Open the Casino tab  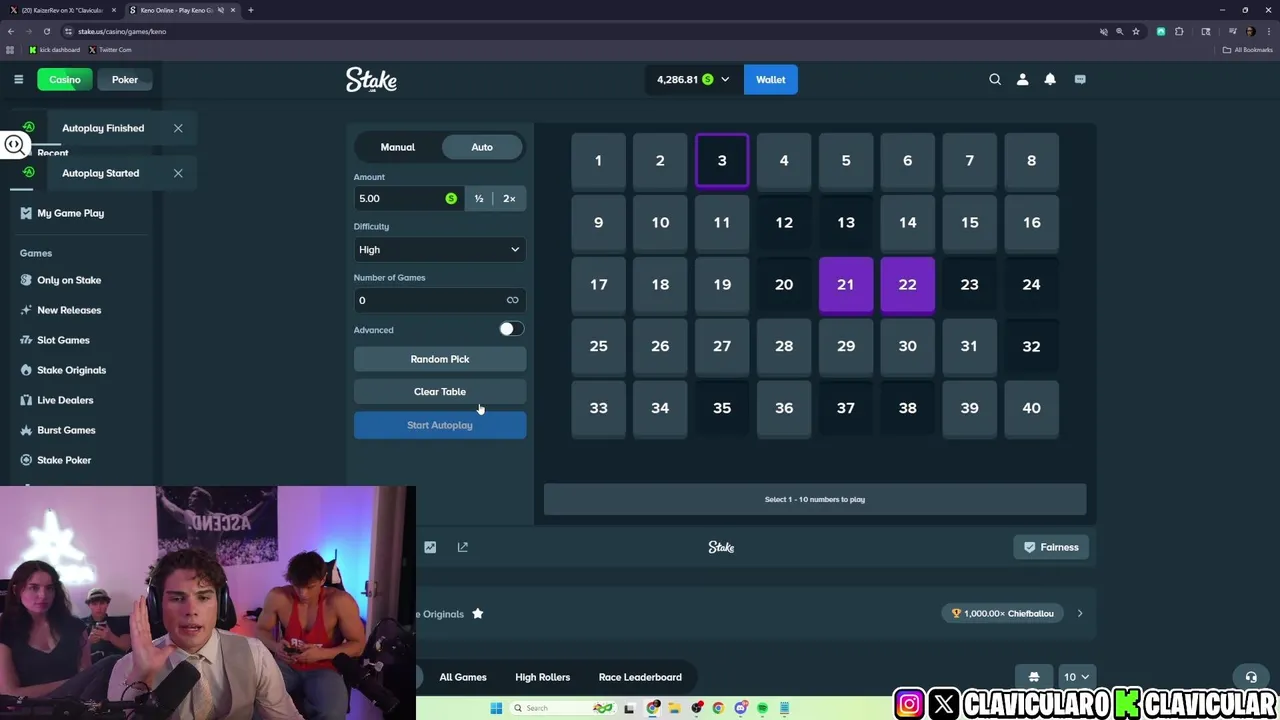[65, 79]
